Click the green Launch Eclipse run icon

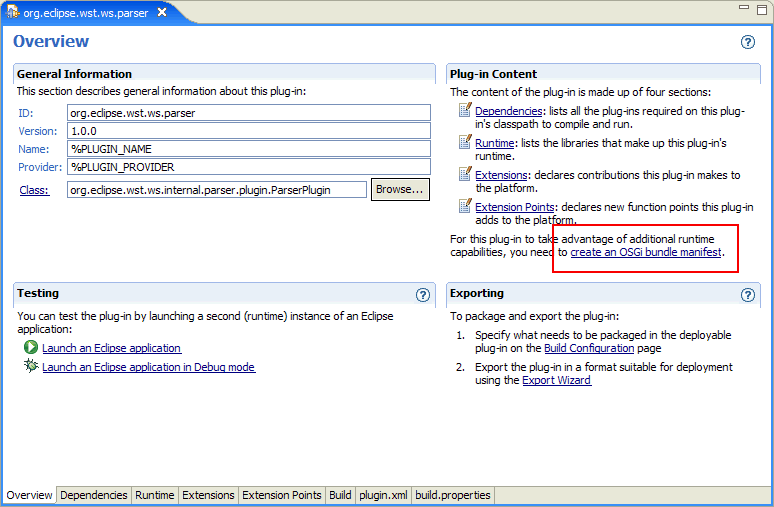click(31, 348)
